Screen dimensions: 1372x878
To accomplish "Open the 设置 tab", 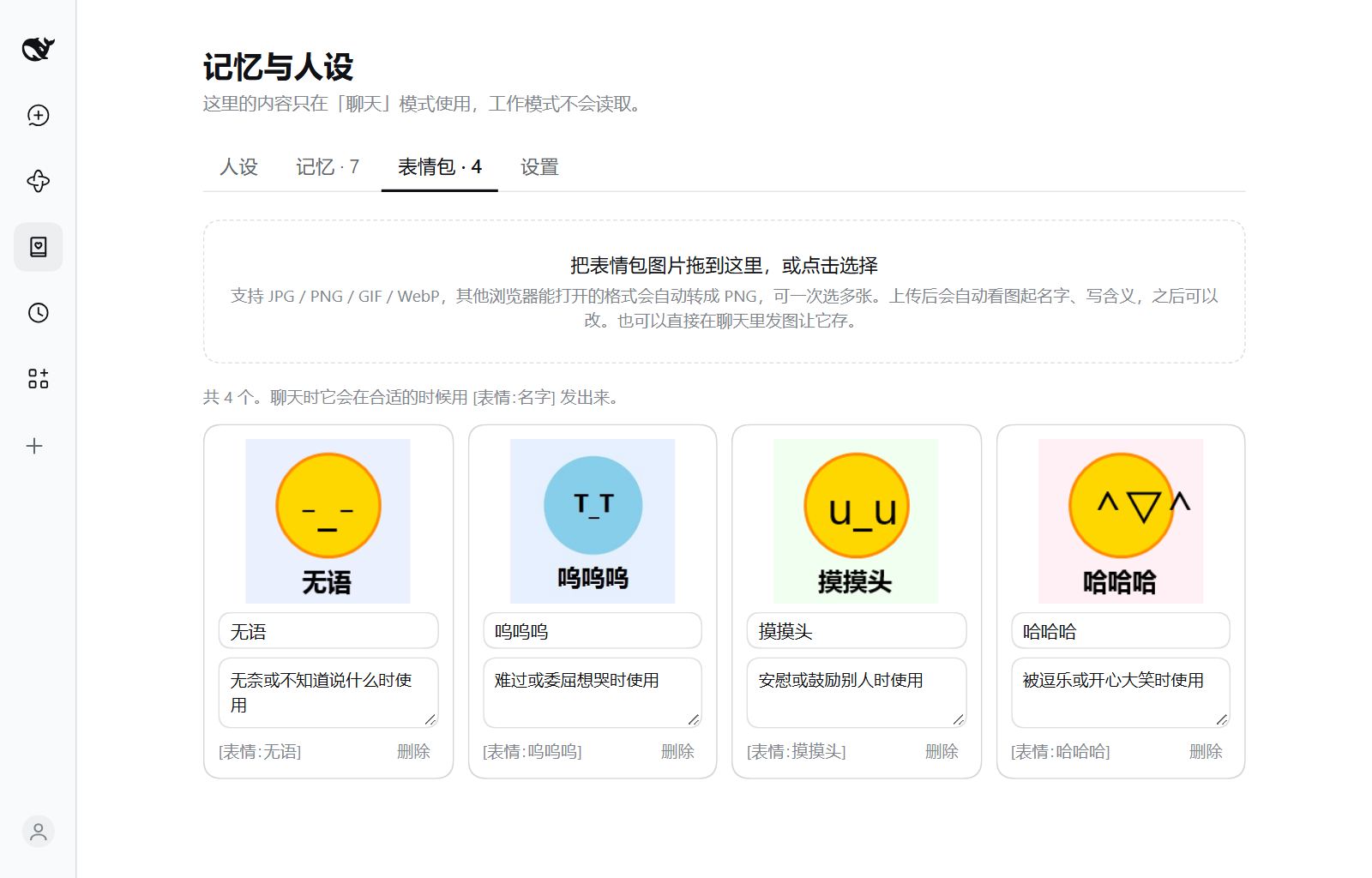I will click(x=539, y=167).
